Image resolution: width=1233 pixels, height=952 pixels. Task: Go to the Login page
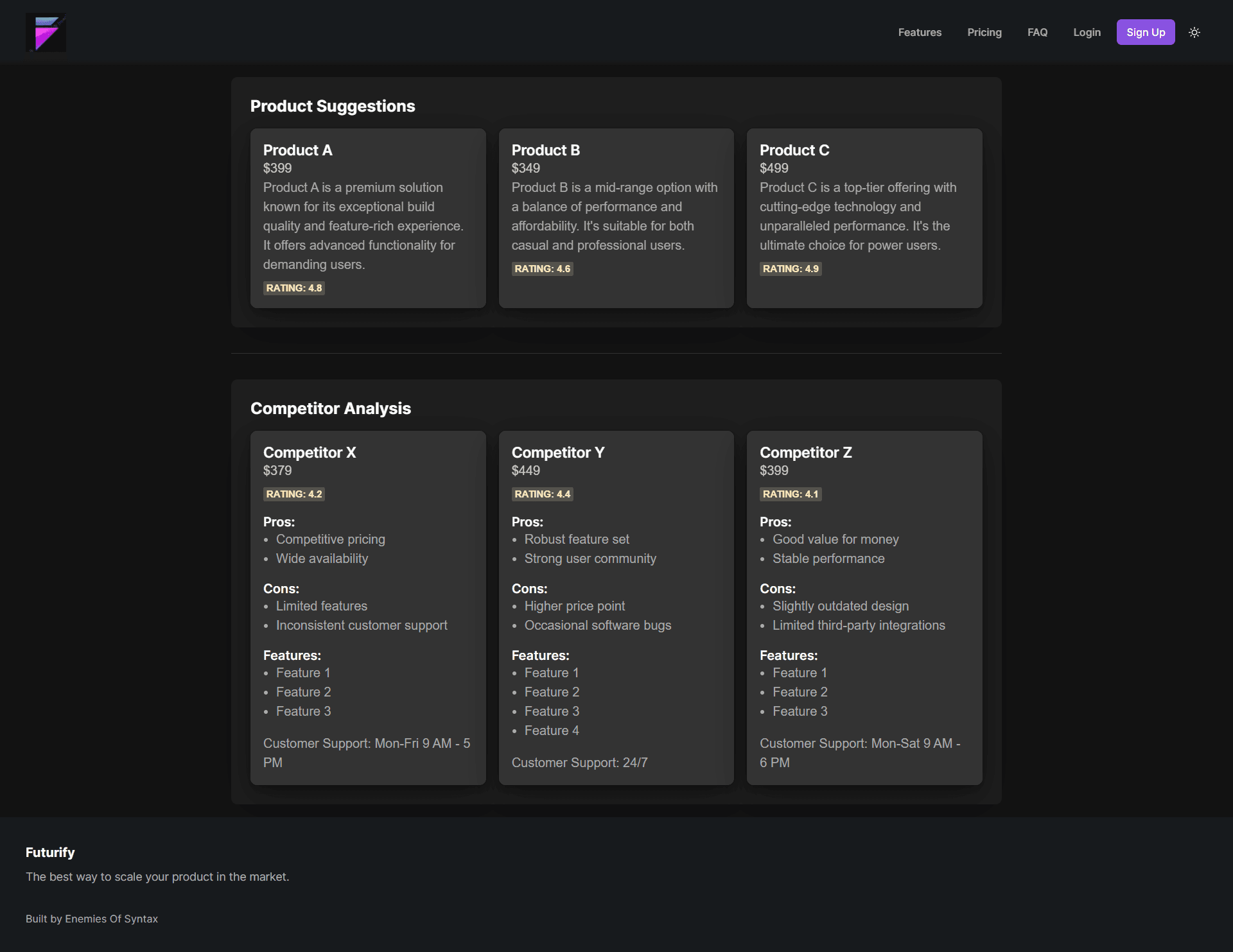tap(1087, 32)
